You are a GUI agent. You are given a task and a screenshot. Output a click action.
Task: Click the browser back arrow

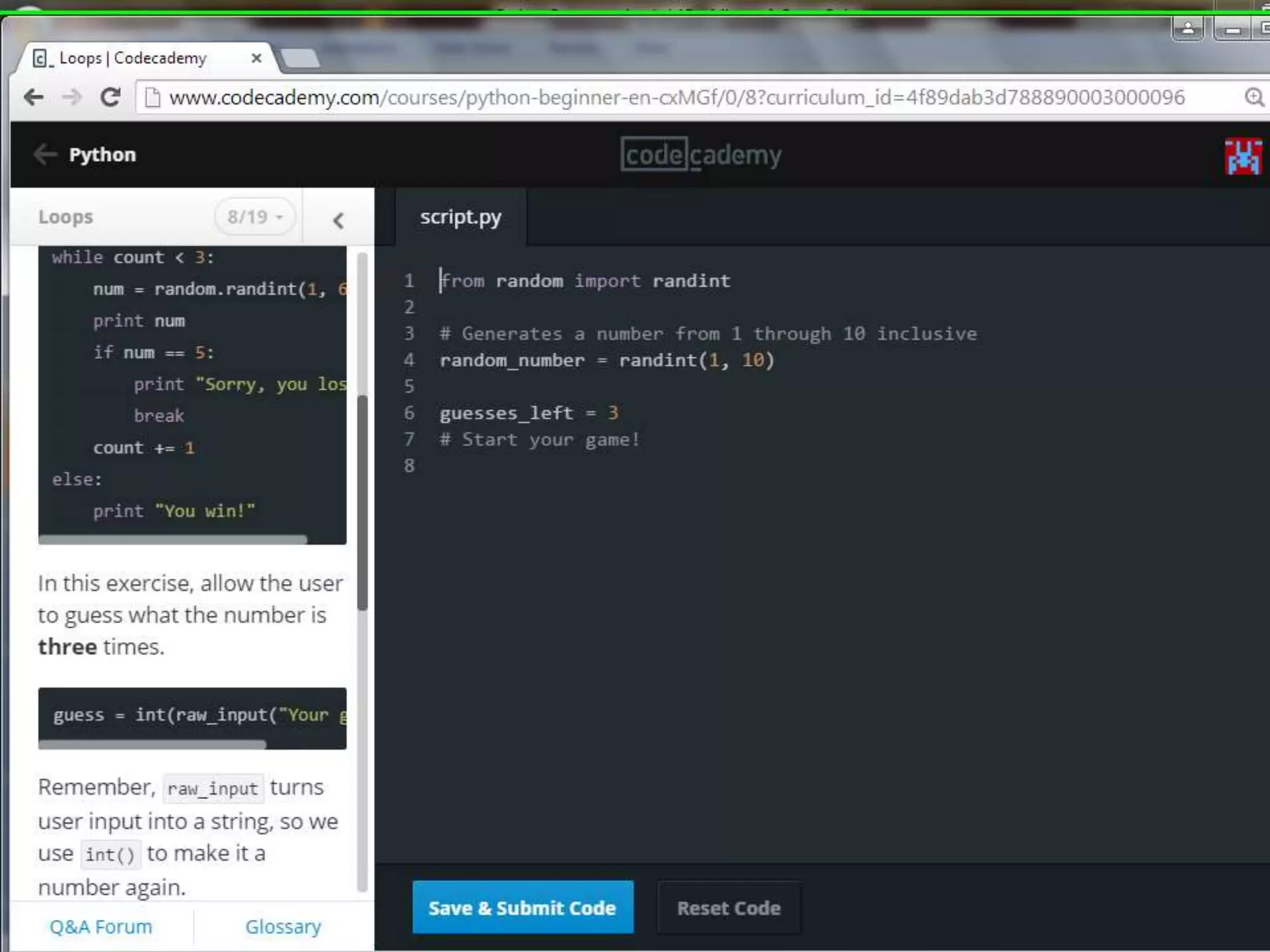pos(33,97)
